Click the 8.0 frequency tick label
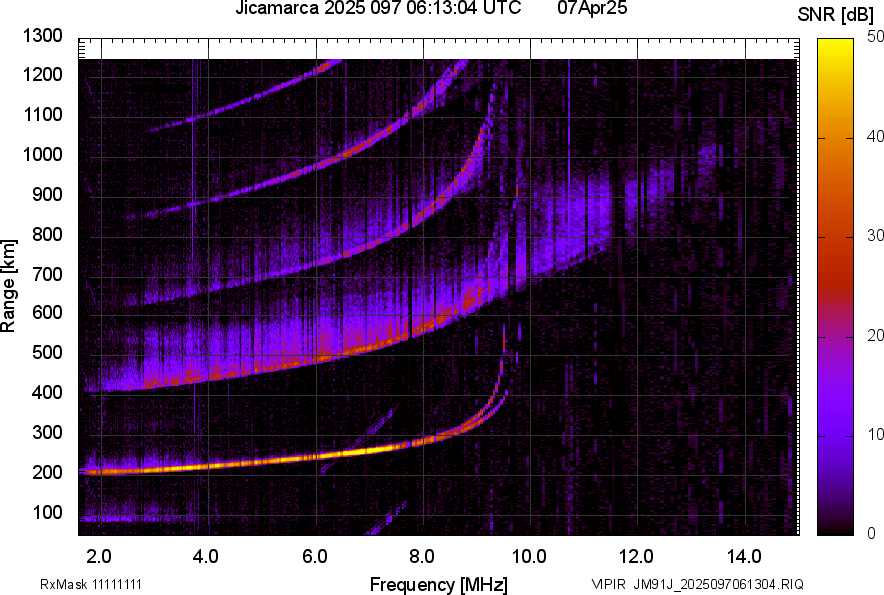This screenshot has width=884, height=595. coord(422,557)
